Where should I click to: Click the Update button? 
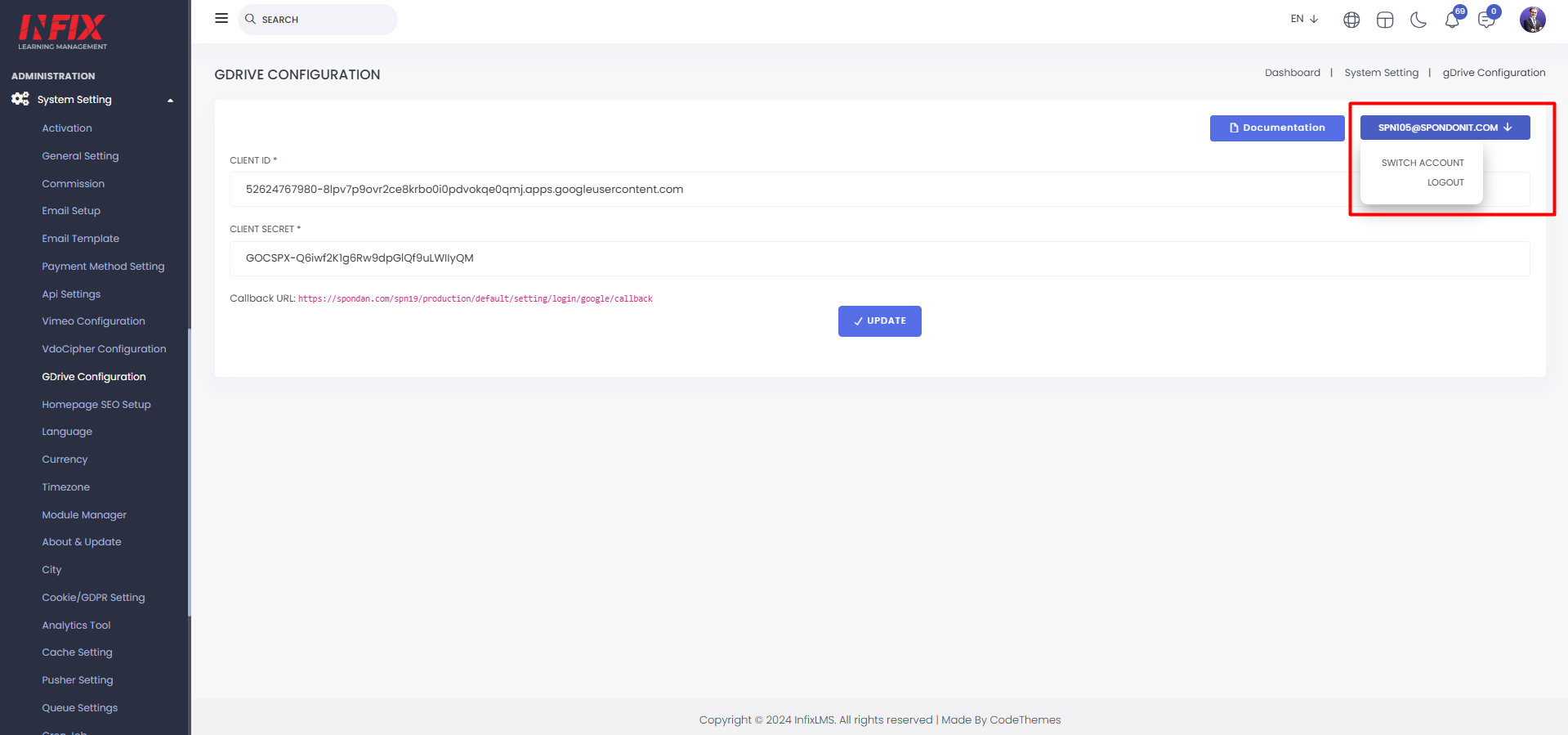[880, 321]
